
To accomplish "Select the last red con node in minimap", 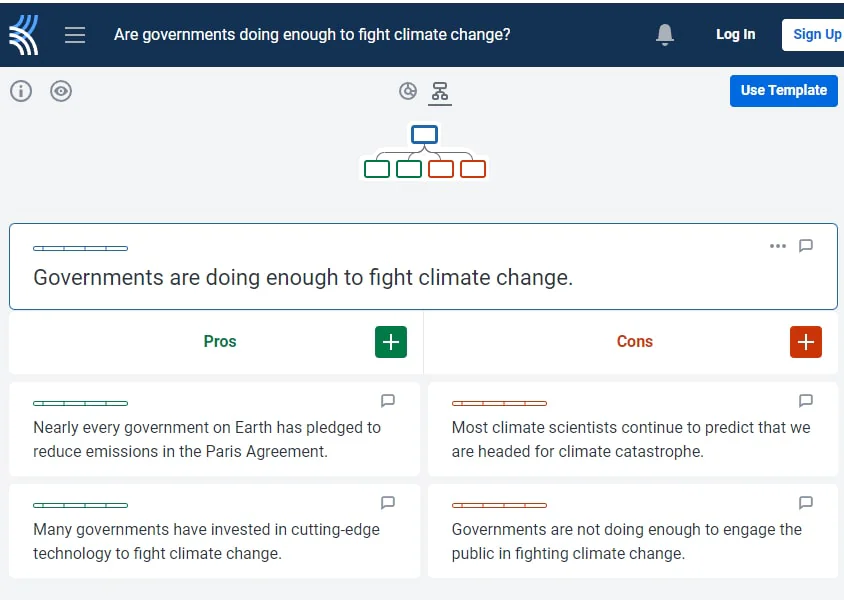I will pos(473,169).
